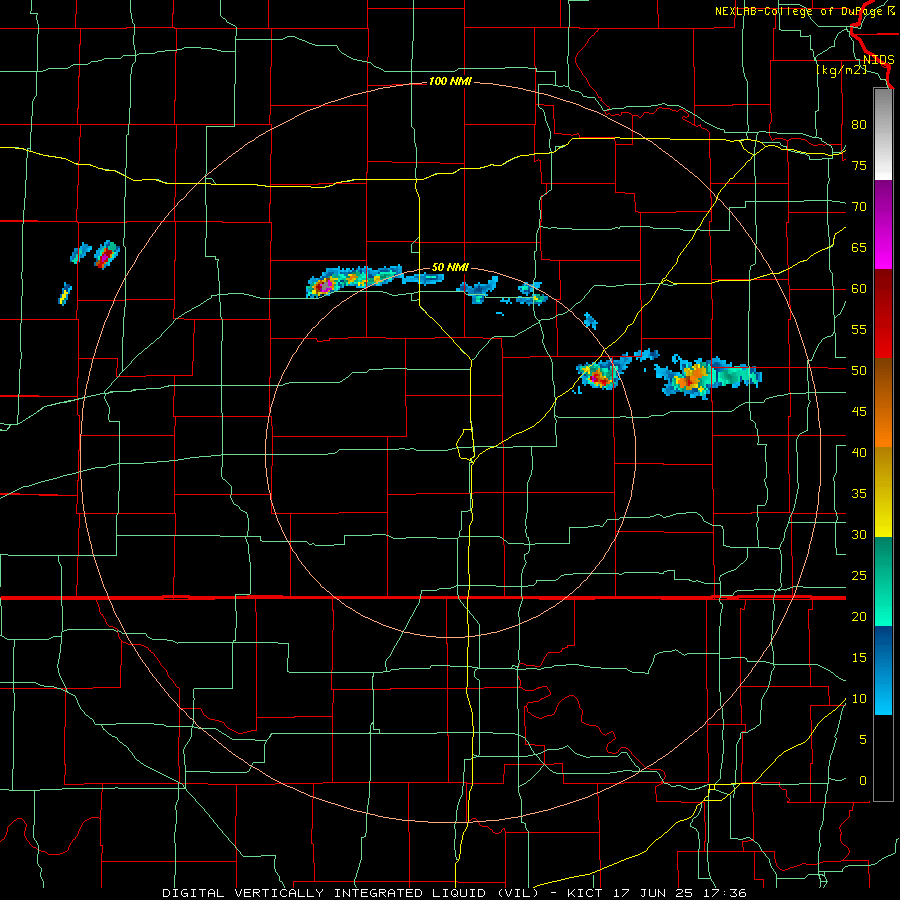Click the 15 value on the color scale

[859, 657]
